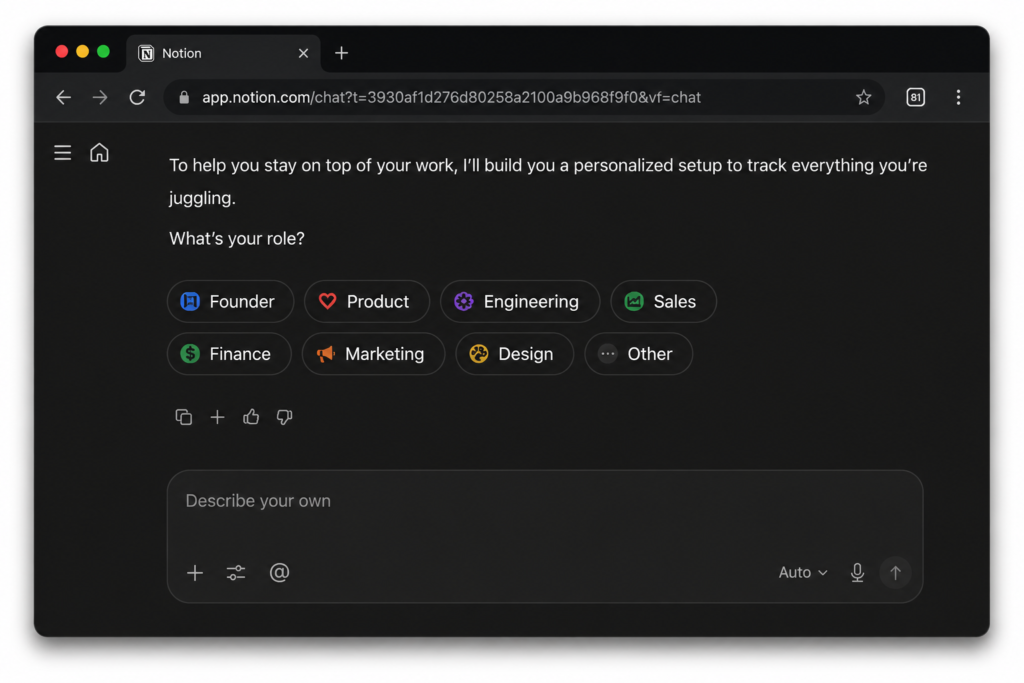Choose the Founder role
The height and width of the screenshot is (683, 1024).
(231, 301)
